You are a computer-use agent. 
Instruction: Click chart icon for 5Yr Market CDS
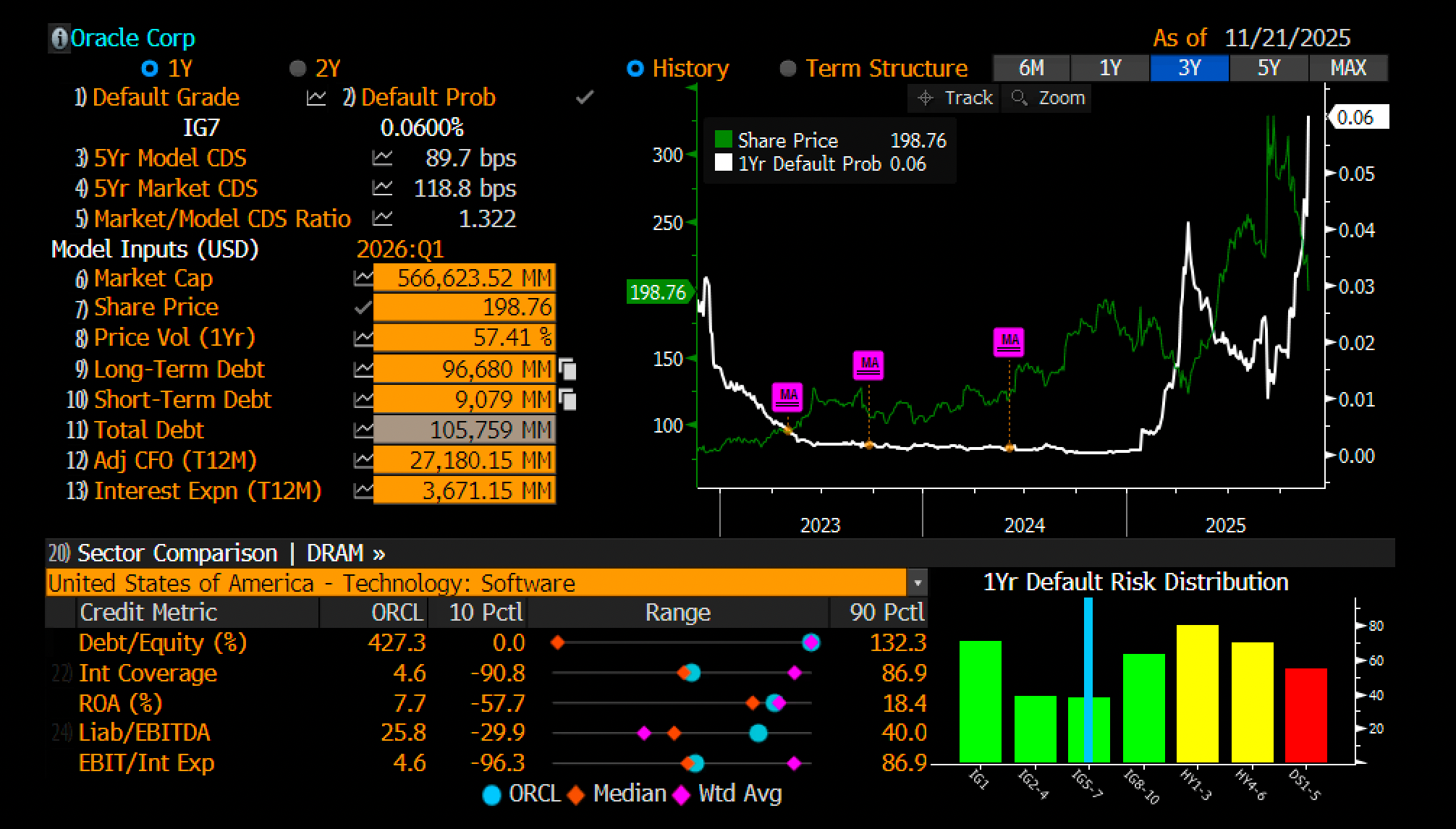pos(382,188)
